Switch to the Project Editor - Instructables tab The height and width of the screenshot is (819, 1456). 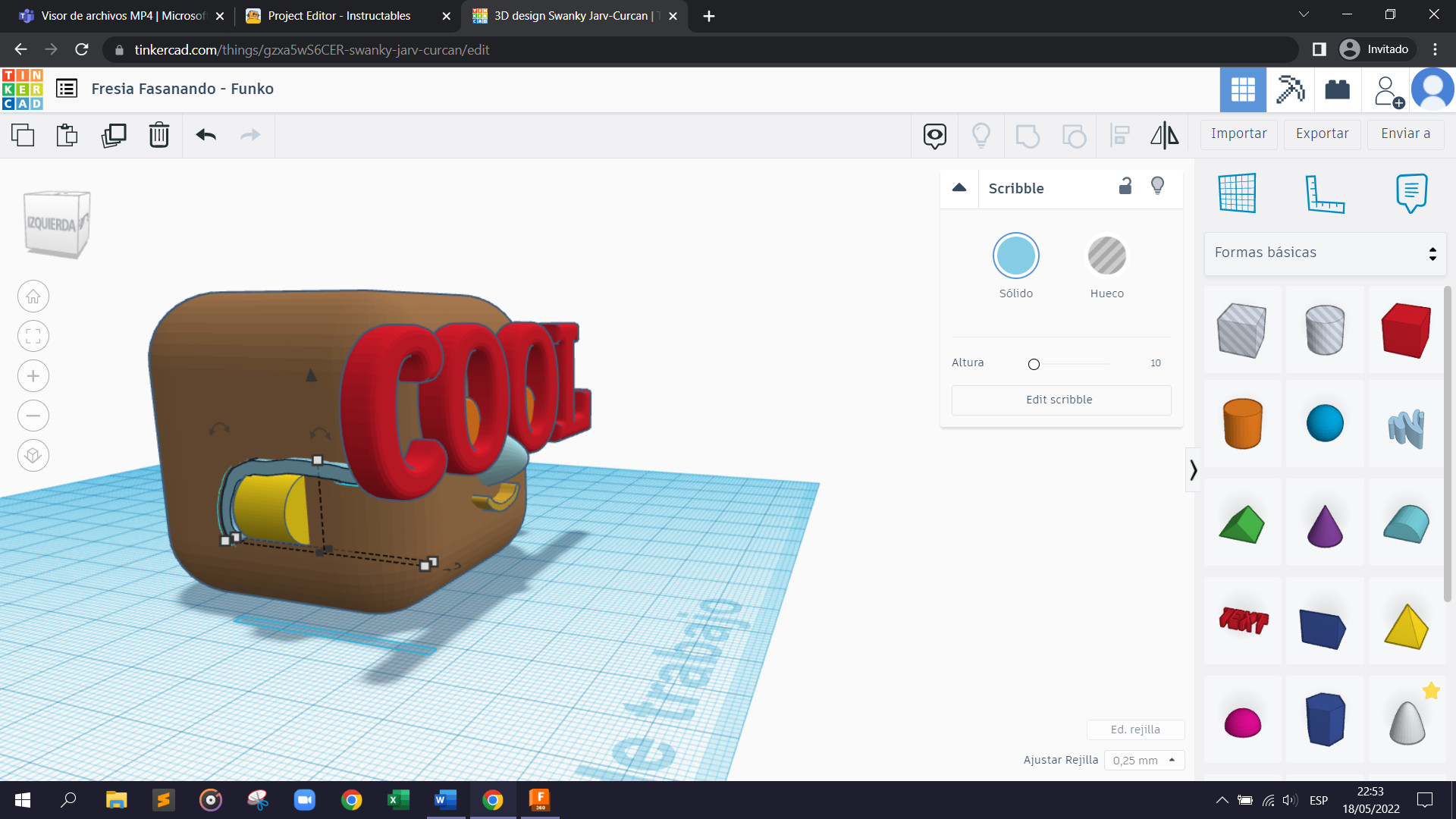click(339, 16)
